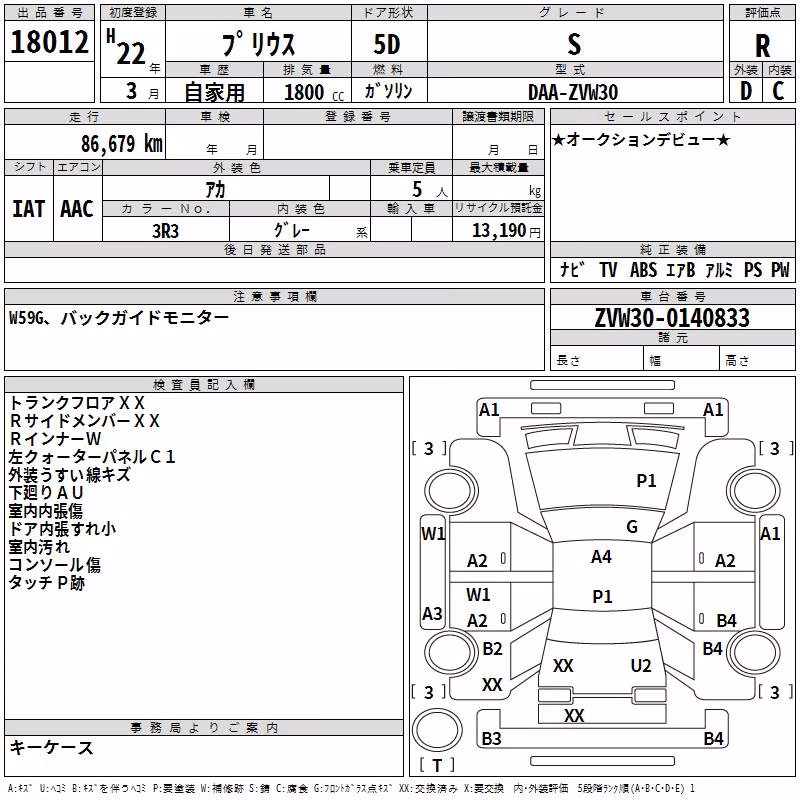Select the 高さ dimension field
The height and width of the screenshot is (800, 800).
tap(757, 360)
